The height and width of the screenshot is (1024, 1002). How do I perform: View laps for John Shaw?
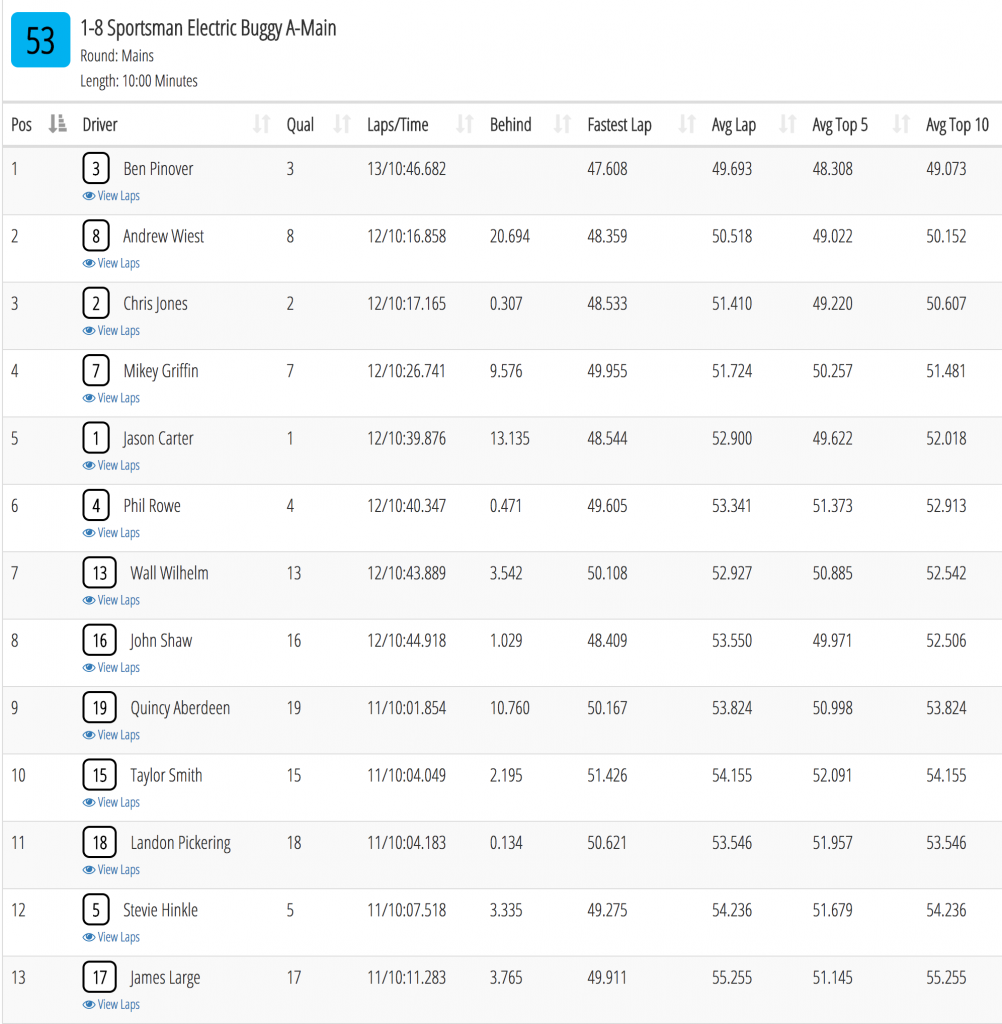(111, 667)
